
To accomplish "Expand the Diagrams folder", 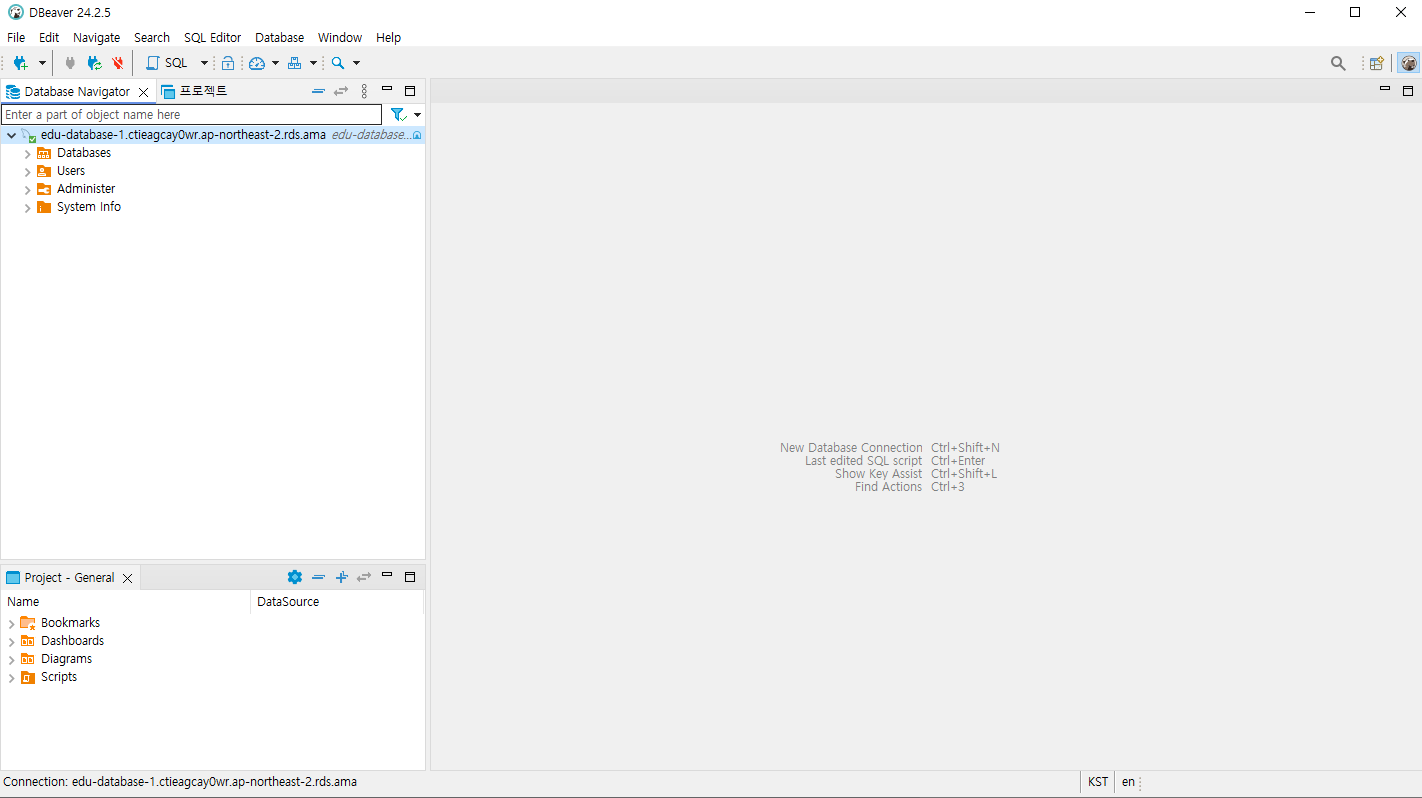I will click(x=11, y=659).
